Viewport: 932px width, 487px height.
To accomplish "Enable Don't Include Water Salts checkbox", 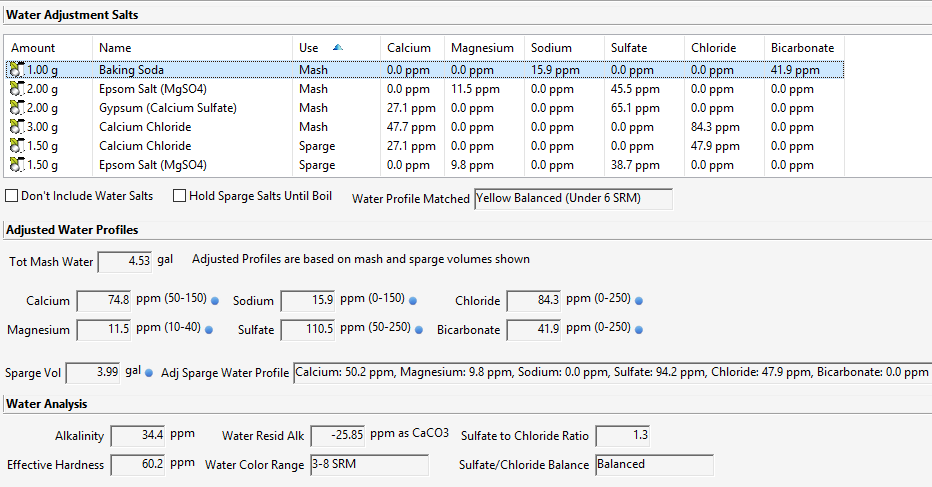I will point(11,196).
